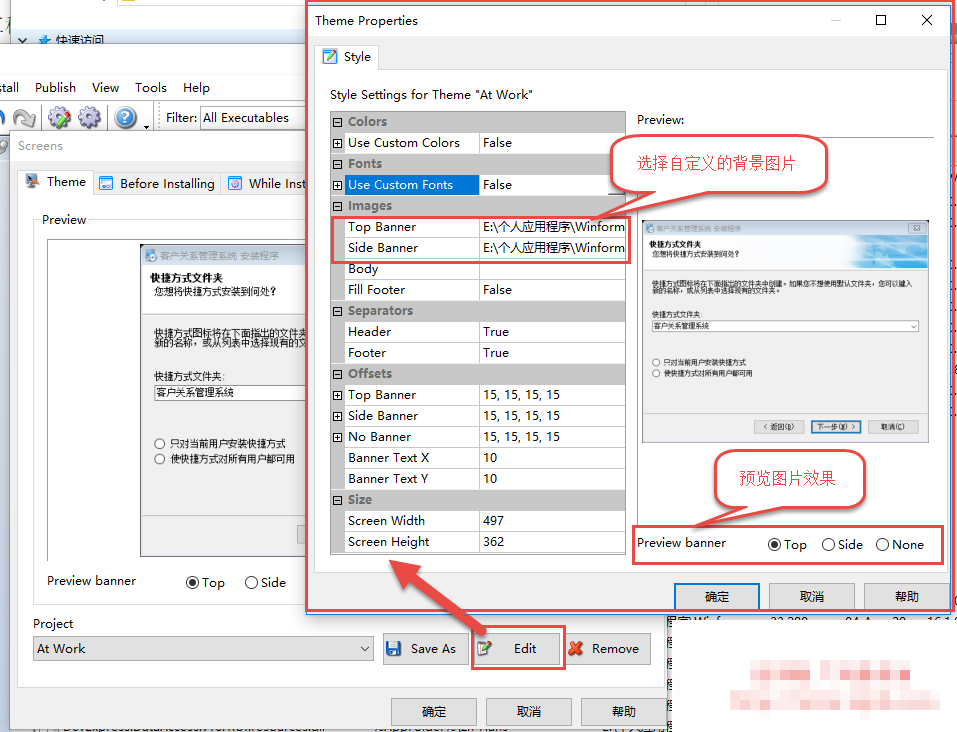Open the blue question mark help icon
This screenshot has height=732, width=957.
(x=126, y=117)
